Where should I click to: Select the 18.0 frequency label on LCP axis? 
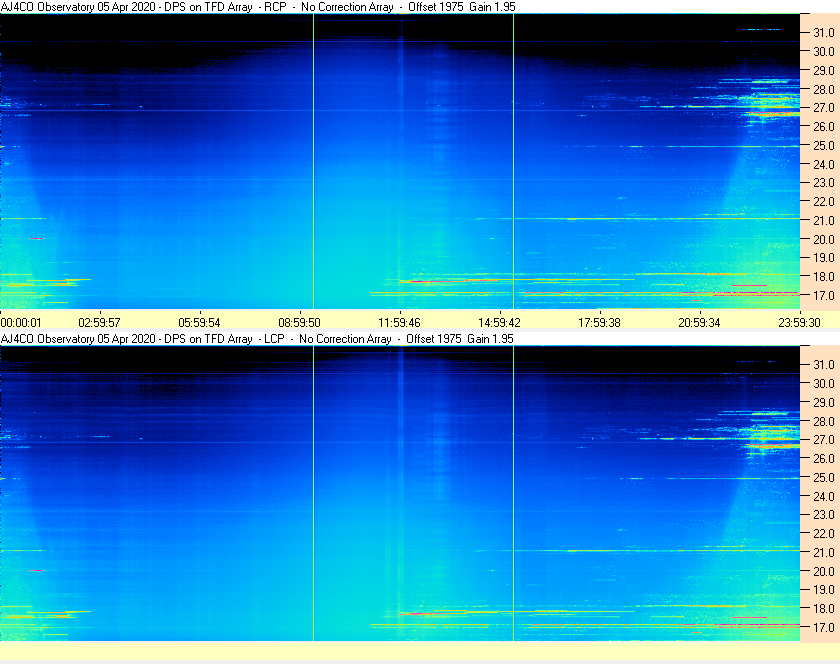click(x=824, y=608)
